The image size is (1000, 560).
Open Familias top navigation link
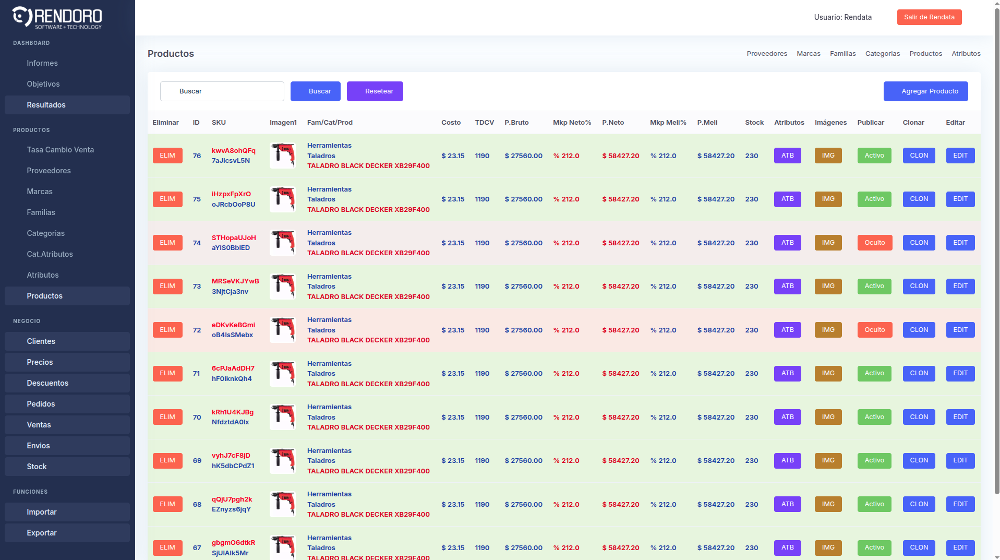click(842, 54)
